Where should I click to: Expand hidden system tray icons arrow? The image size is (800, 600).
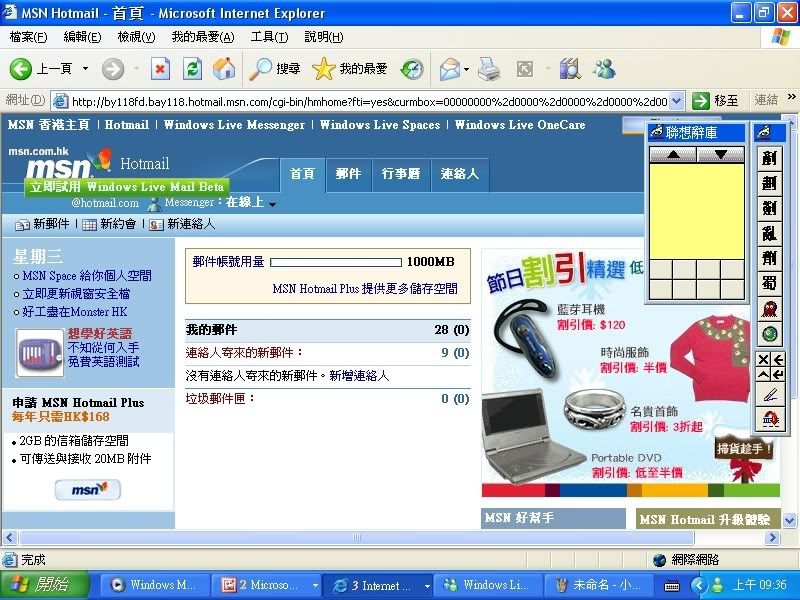tap(698, 585)
